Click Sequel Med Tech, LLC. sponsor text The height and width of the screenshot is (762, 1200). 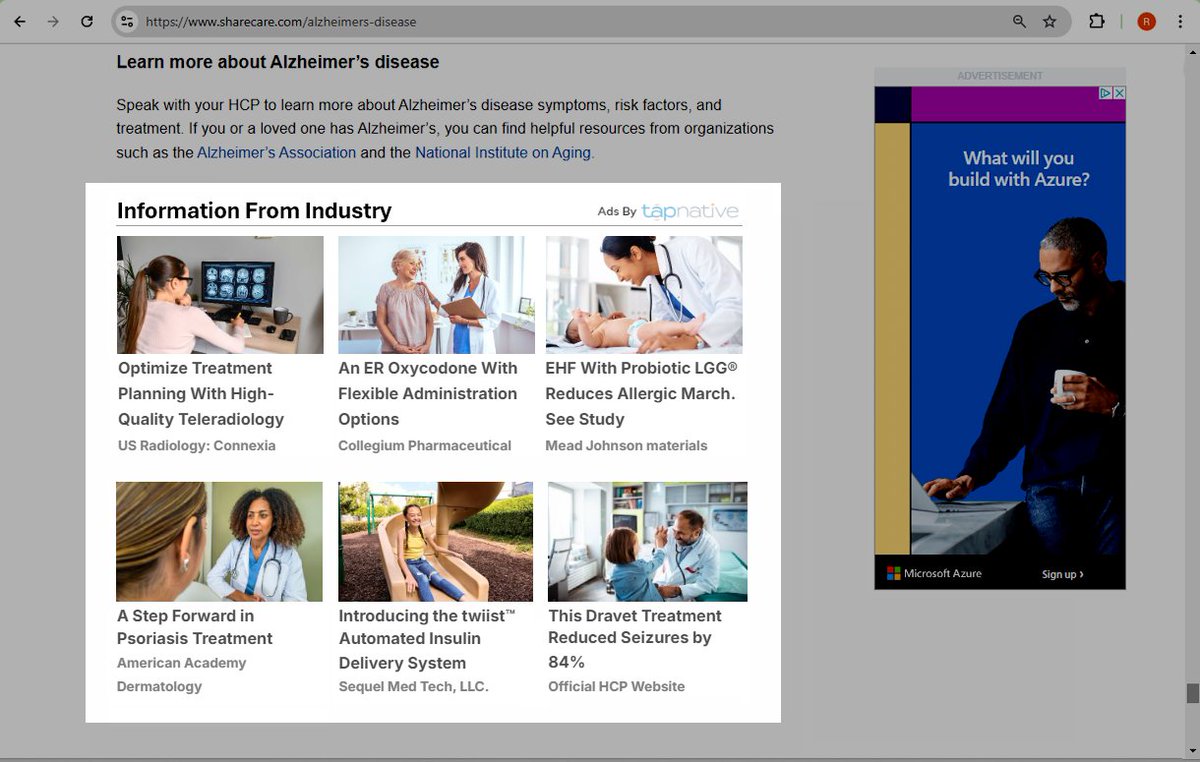coord(413,687)
